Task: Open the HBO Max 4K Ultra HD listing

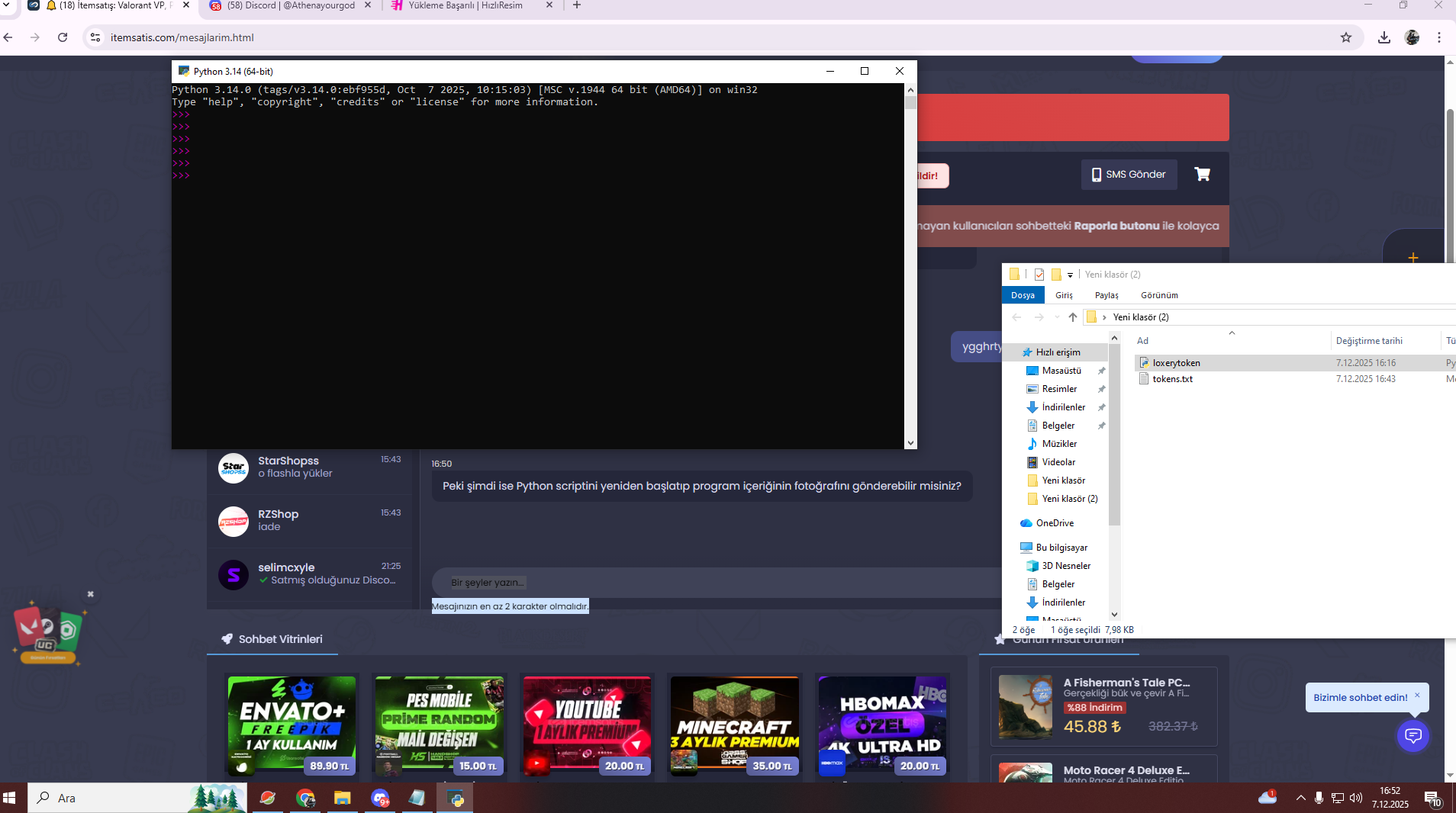Action: click(x=882, y=727)
